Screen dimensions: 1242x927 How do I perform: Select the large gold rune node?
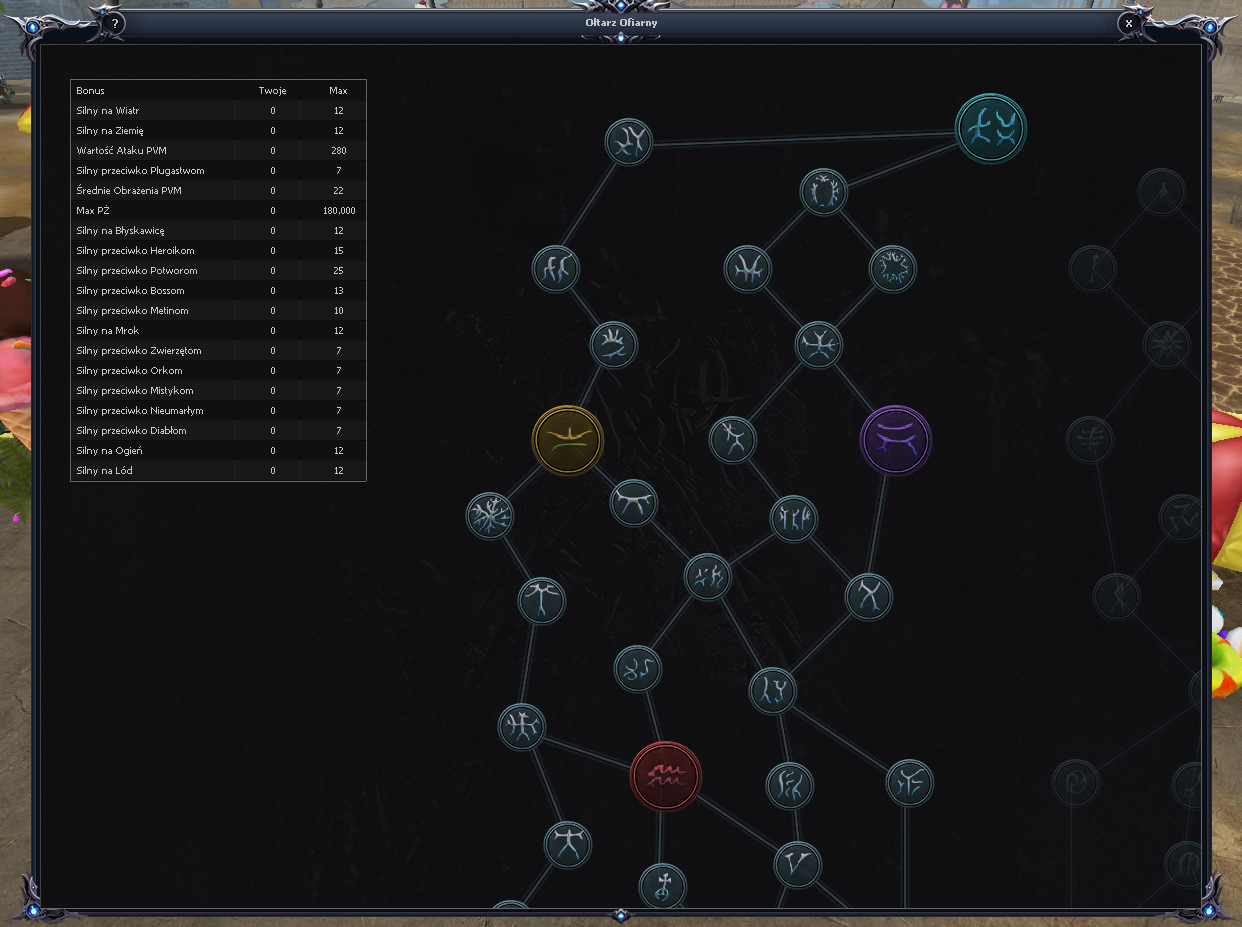point(568,440)
